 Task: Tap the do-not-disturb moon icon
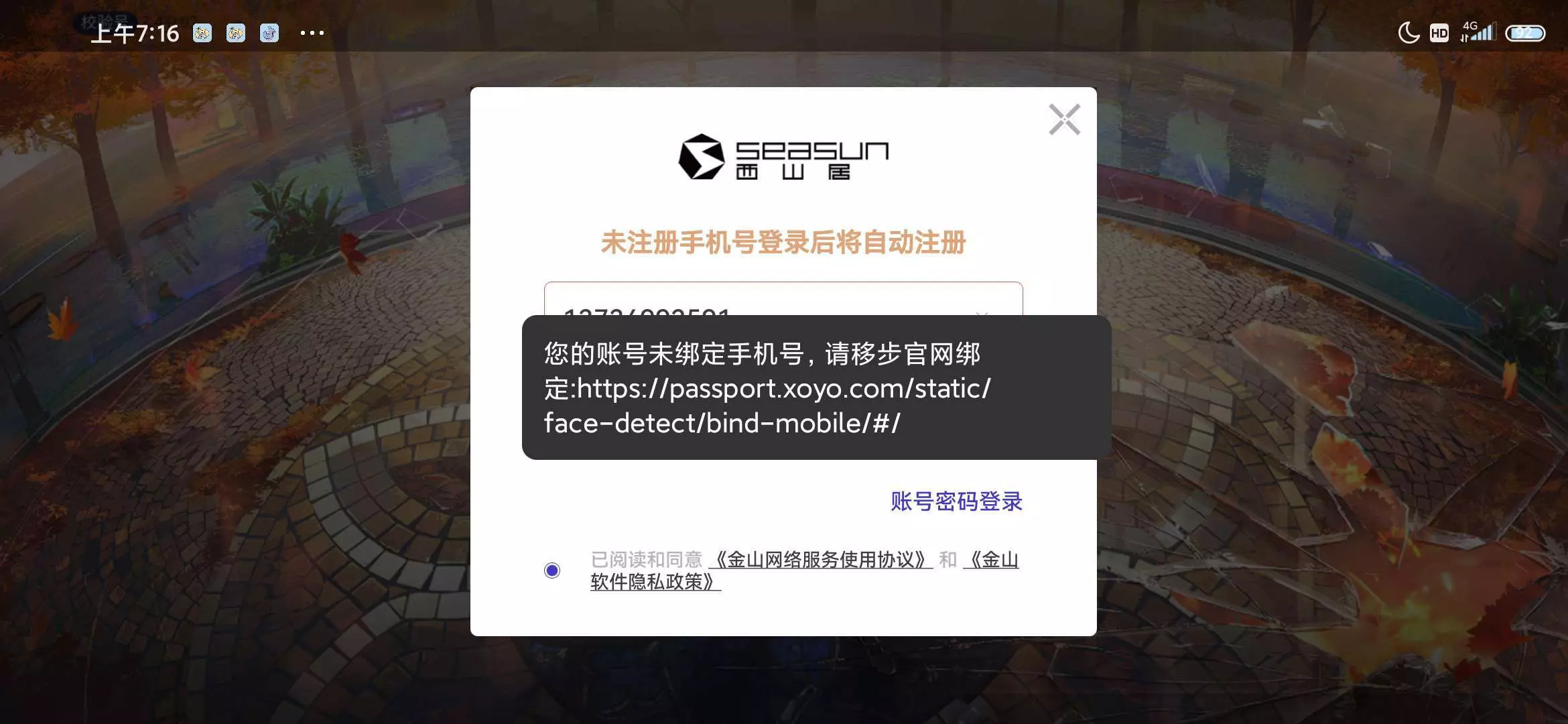click(1409, 33)
